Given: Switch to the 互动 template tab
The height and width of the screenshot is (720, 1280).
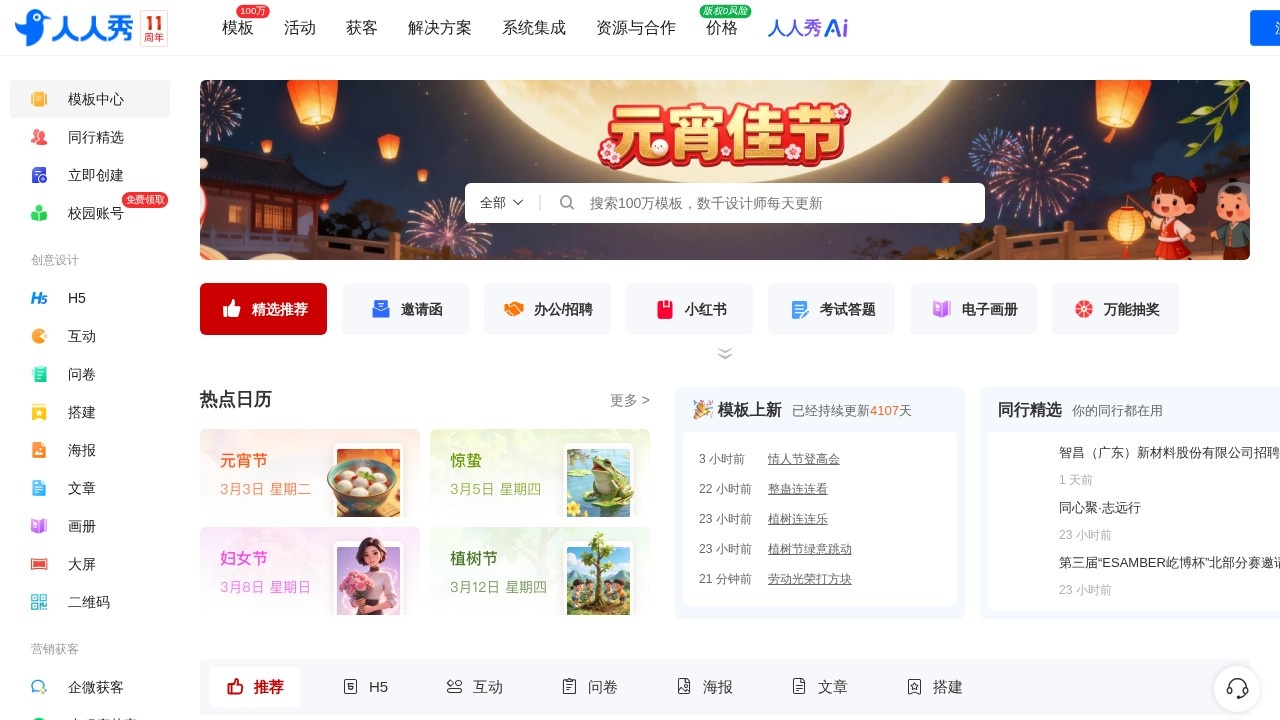Looking at the screenshot, I should click(474, 687).
